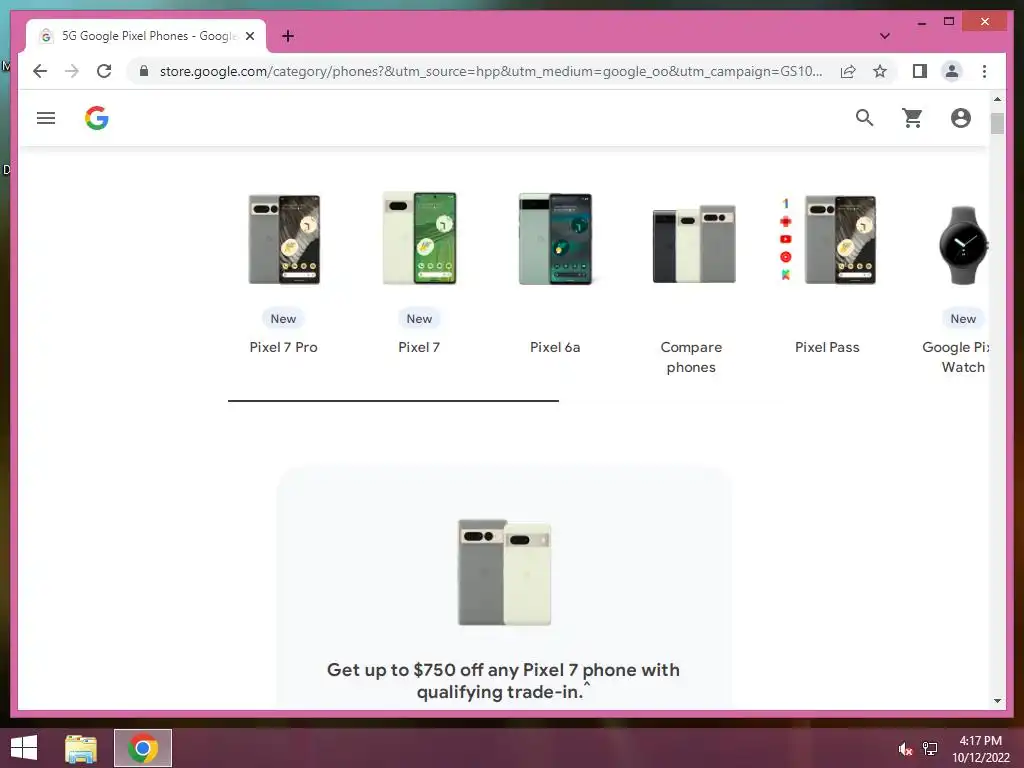Open the Pixel Pass image
The width and height of the screenshot is (1024, 768).
(828, 240)
